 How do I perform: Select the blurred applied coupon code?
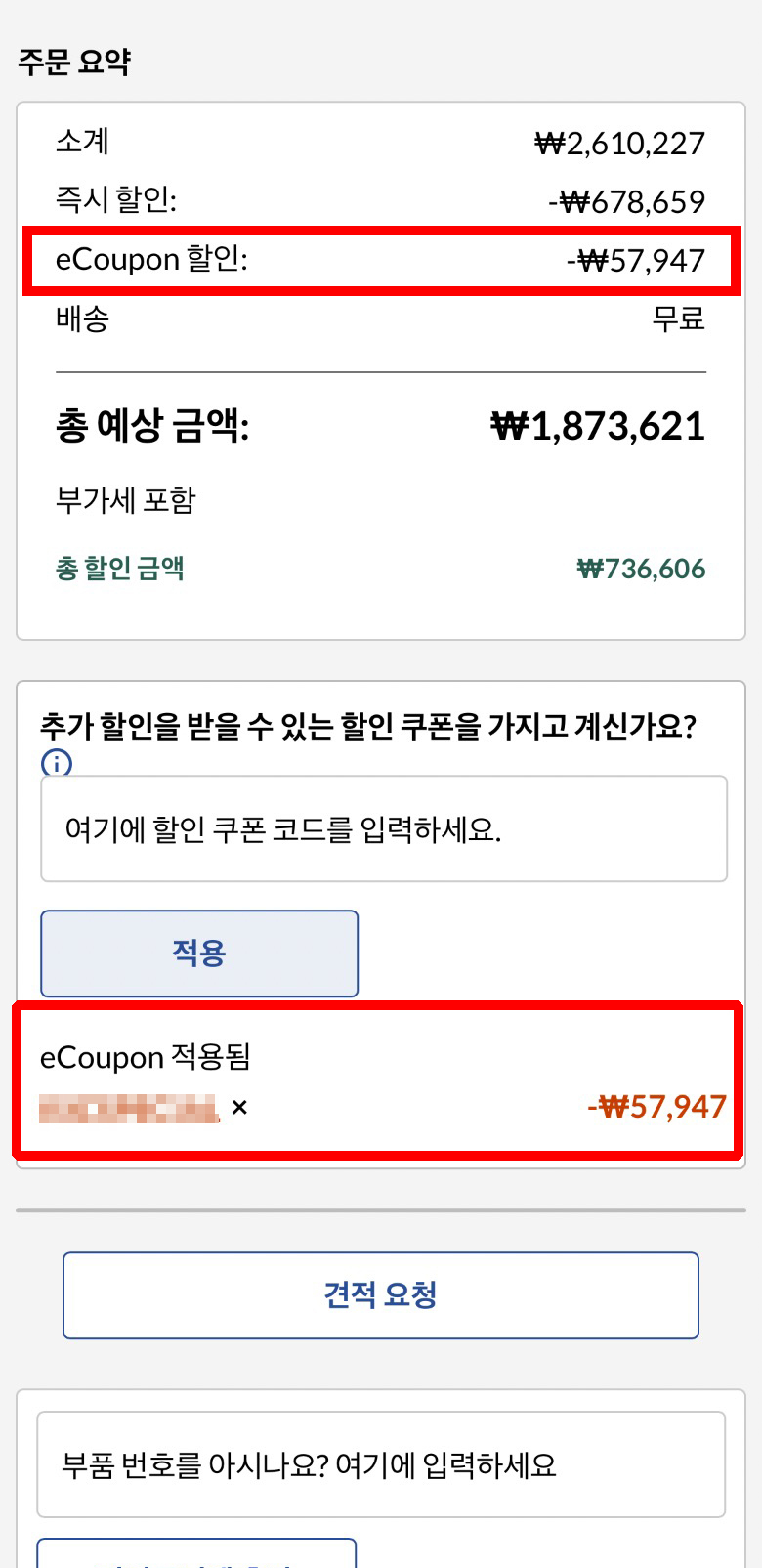[x=129, y=1109]
